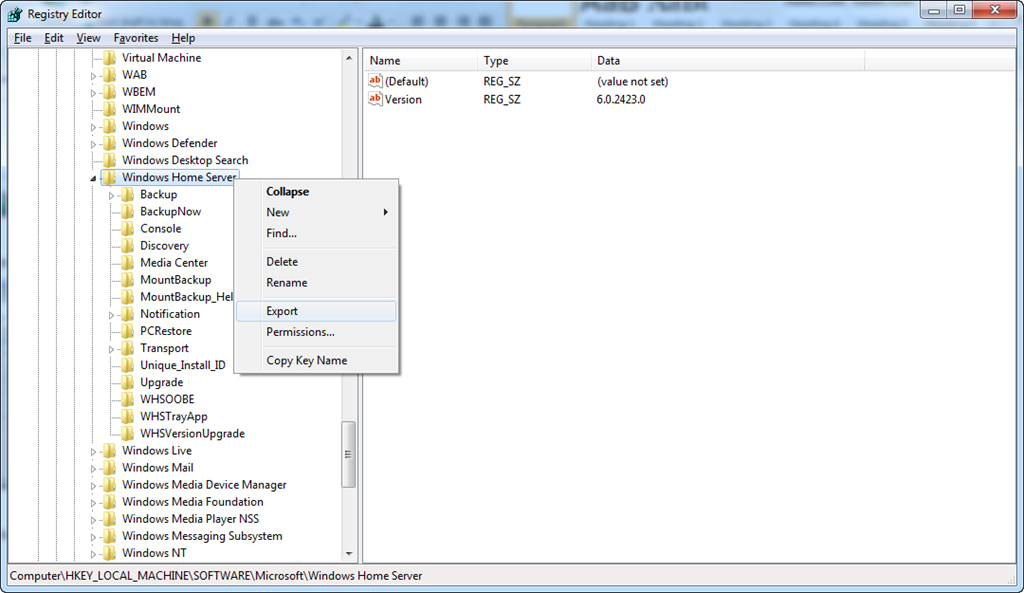Viewport: 1024px width, 593px height.
Task: Click the Console folder icon
Action: click(128, 229)
